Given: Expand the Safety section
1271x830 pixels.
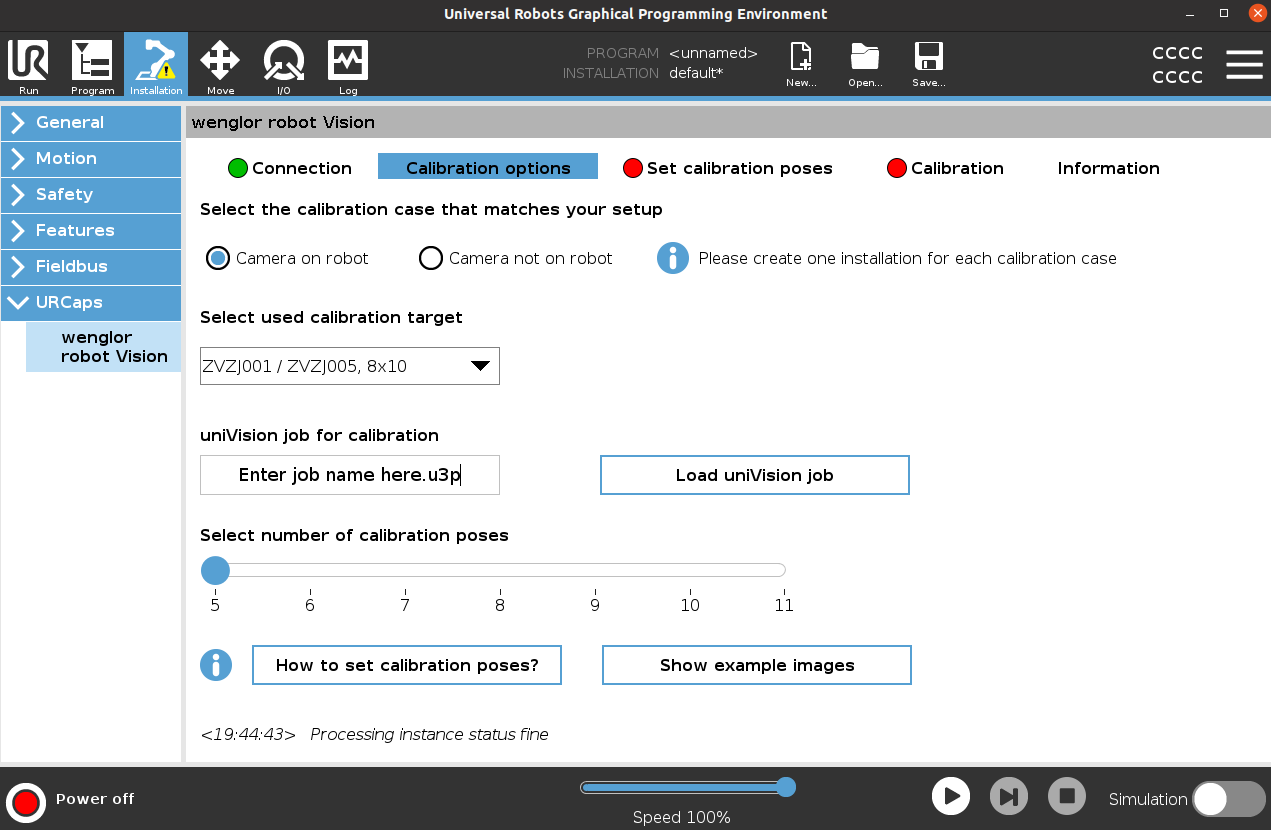Looking at the screenshot, I should [x=91, y=195].
